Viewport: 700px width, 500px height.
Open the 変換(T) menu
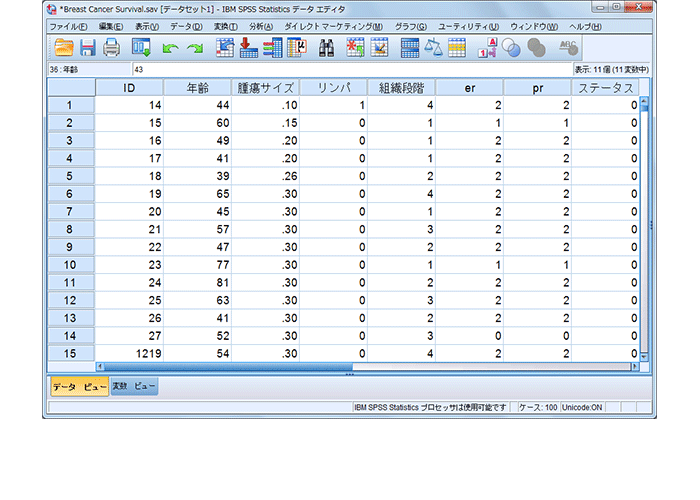pos(225,27)
